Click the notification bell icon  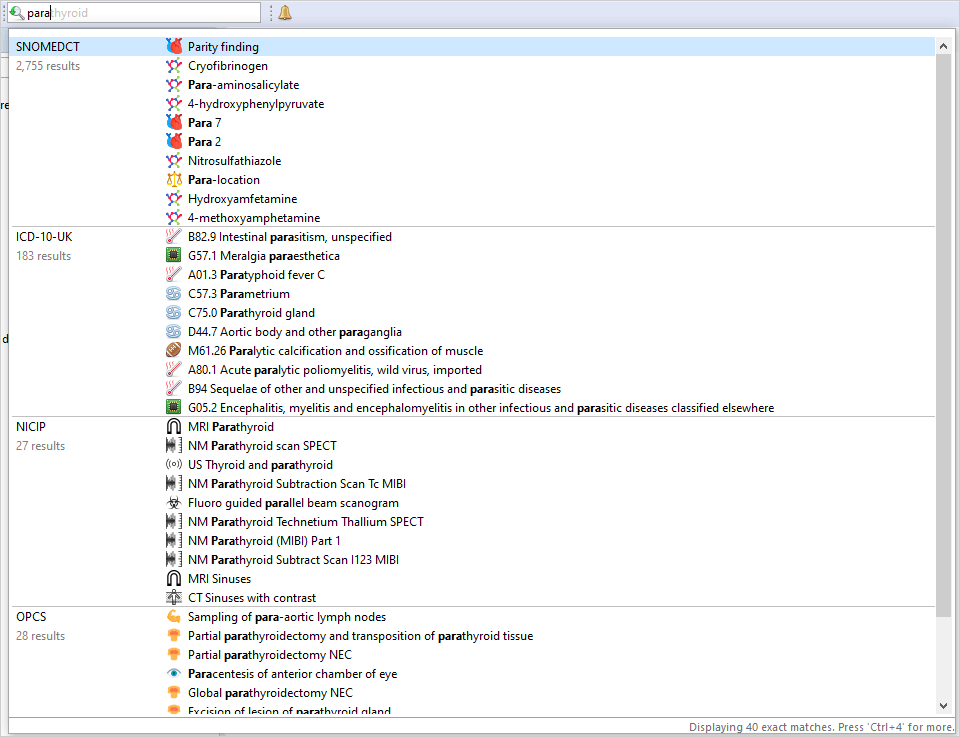coord(285,13)
